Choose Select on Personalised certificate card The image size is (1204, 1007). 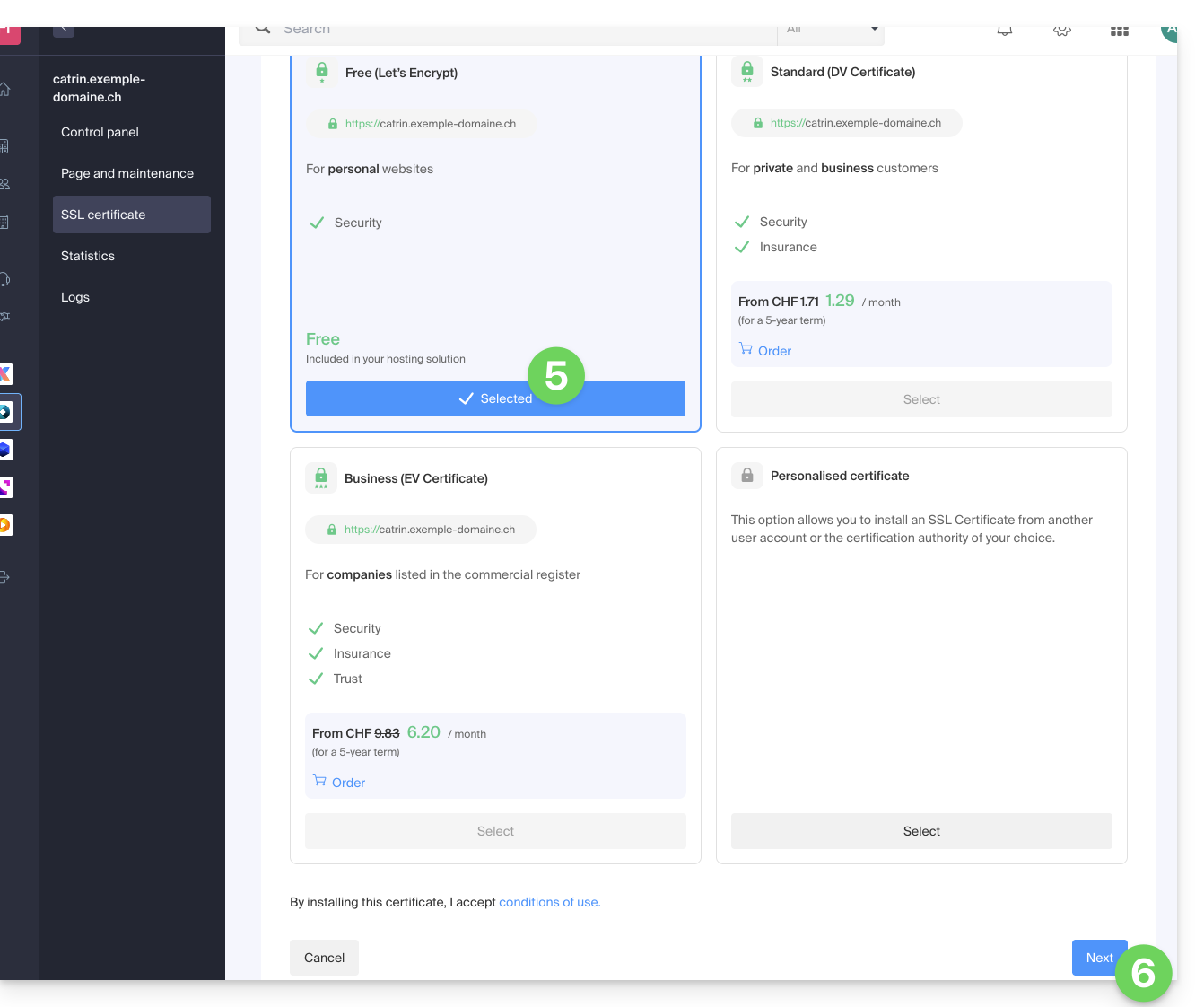(921, 831)
